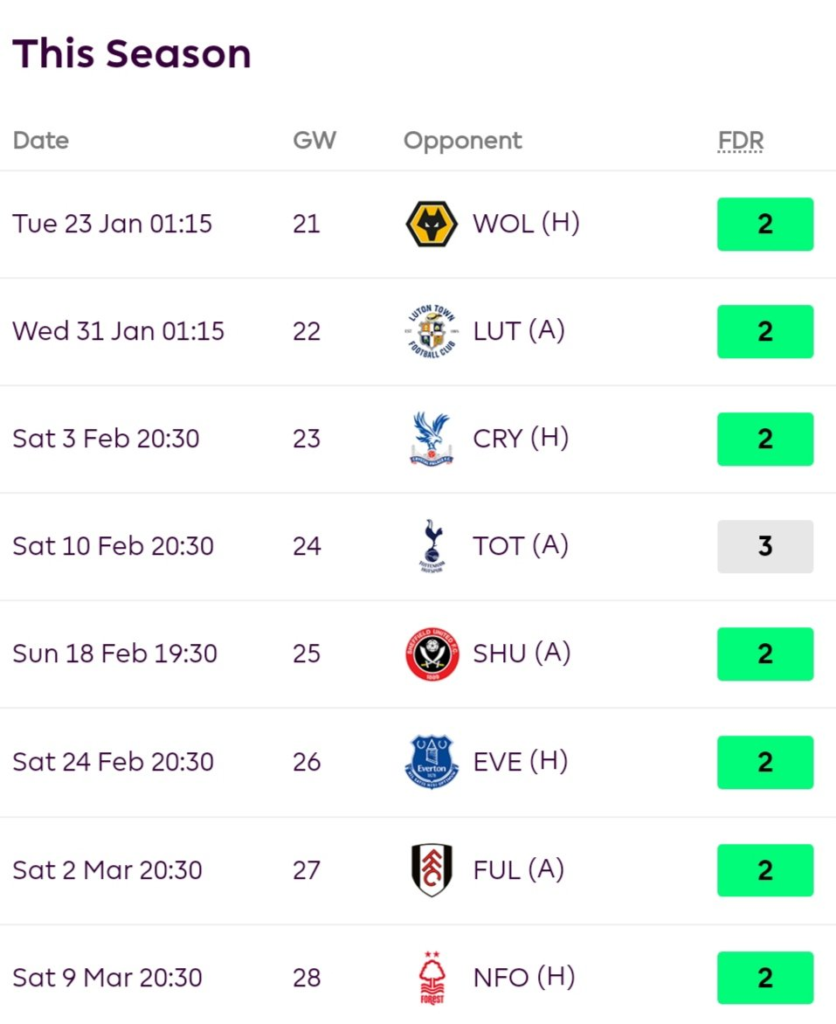Click the grey FDR 3 badge for Tottenham

pyautogui.click(x=765, y=546)
